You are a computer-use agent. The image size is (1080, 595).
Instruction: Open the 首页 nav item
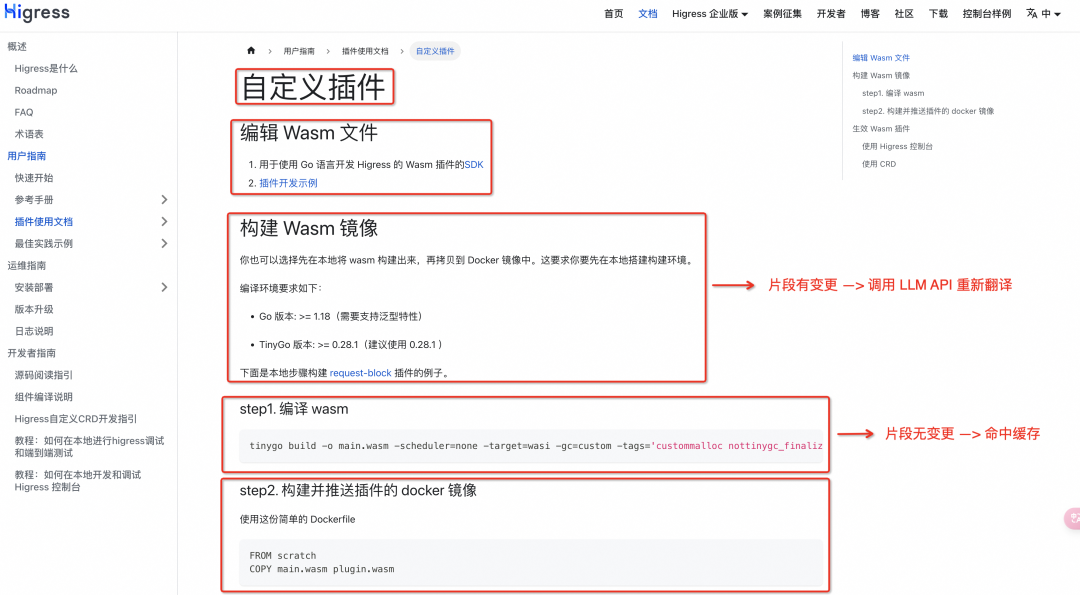point(613,14)
